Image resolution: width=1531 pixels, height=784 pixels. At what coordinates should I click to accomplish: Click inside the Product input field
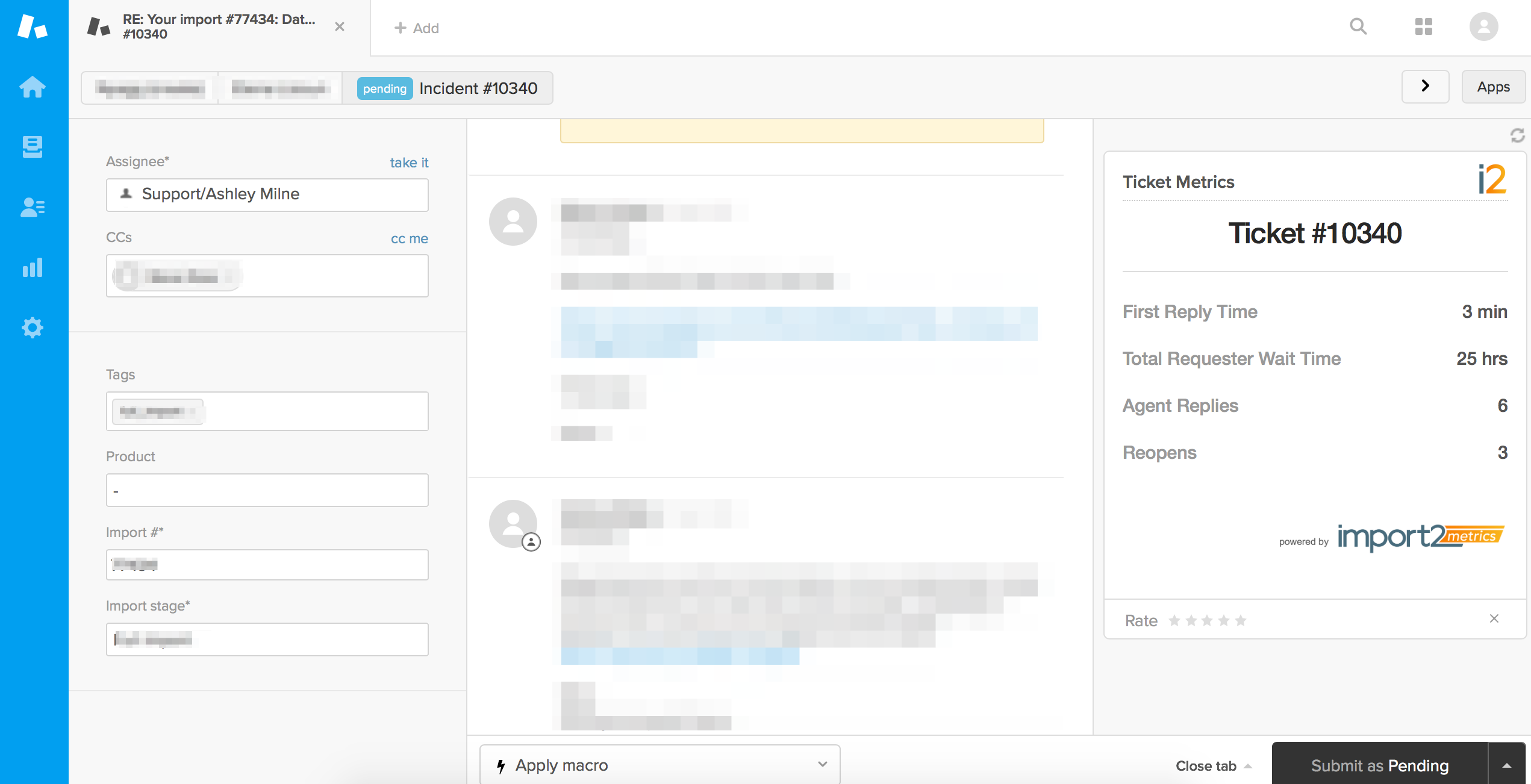point(267,490)
